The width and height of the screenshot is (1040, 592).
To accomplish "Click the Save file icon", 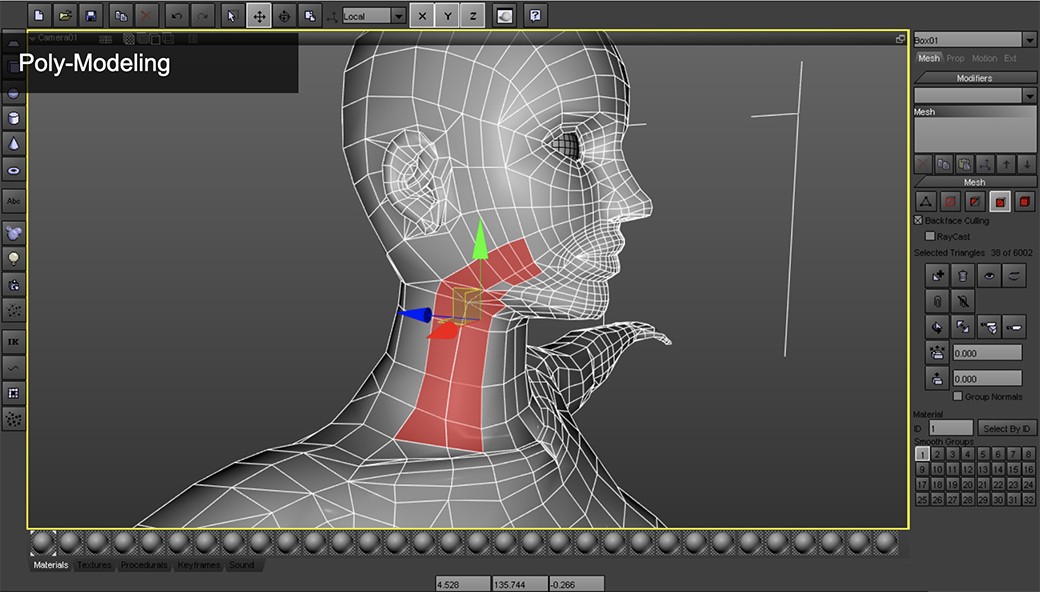I will click(91, 16).
